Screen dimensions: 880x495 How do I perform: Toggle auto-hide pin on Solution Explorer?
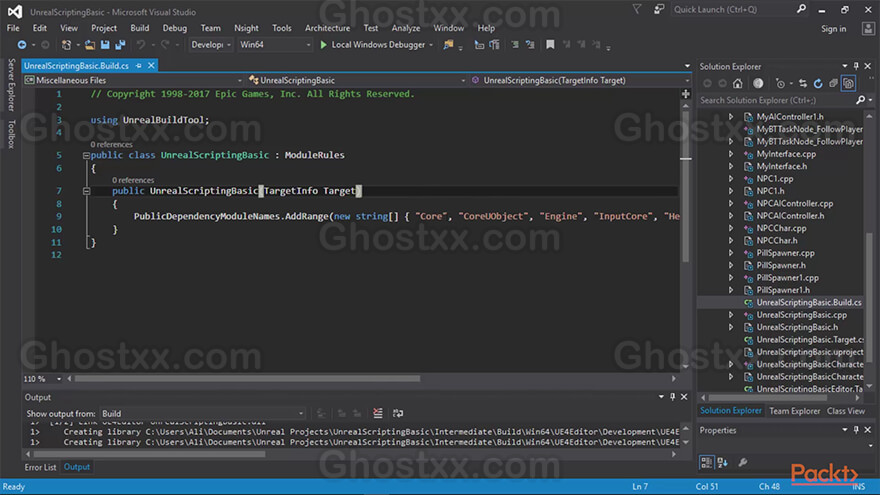[856, 66]
